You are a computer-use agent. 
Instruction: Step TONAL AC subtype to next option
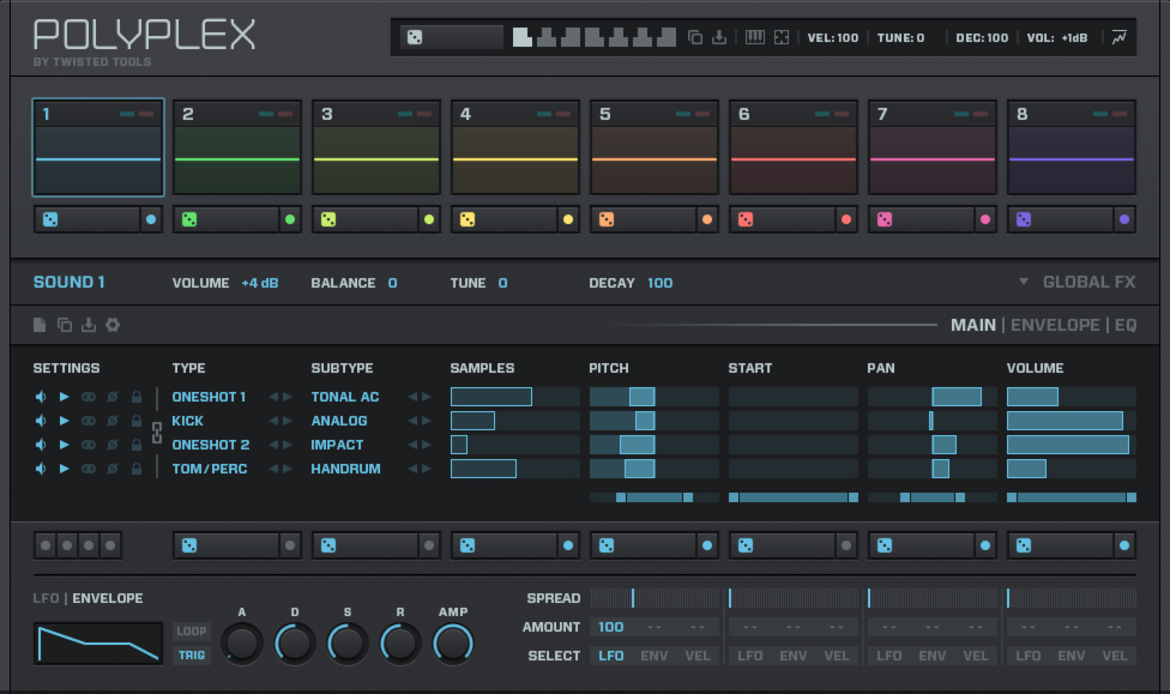tap(427, 397)
